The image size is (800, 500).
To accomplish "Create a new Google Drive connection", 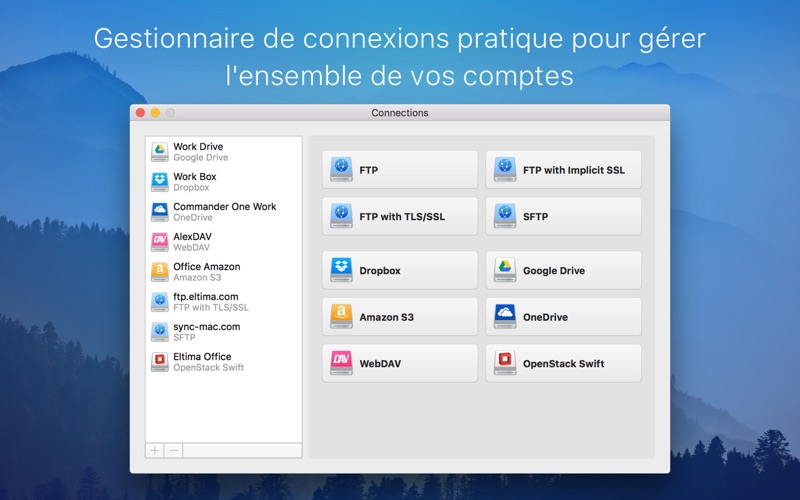I will tap(563, 270).
